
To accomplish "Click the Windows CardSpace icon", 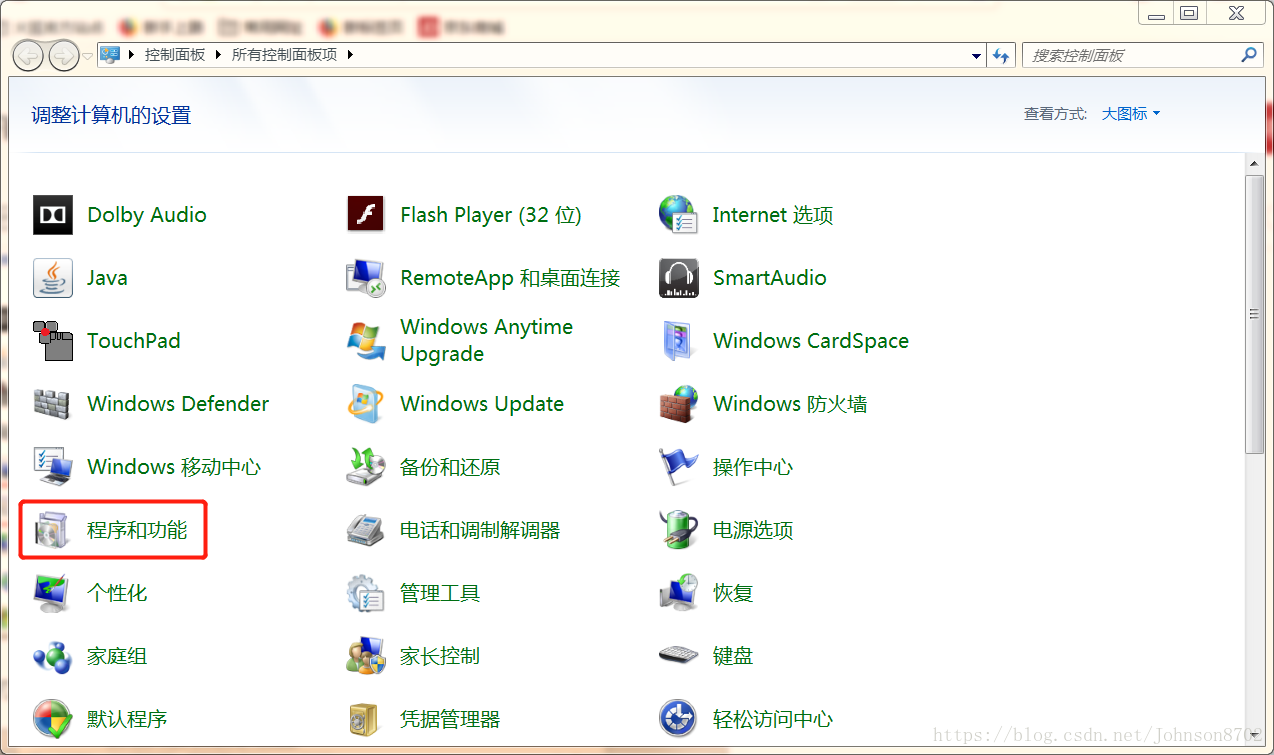I will (x=678, y=341).
